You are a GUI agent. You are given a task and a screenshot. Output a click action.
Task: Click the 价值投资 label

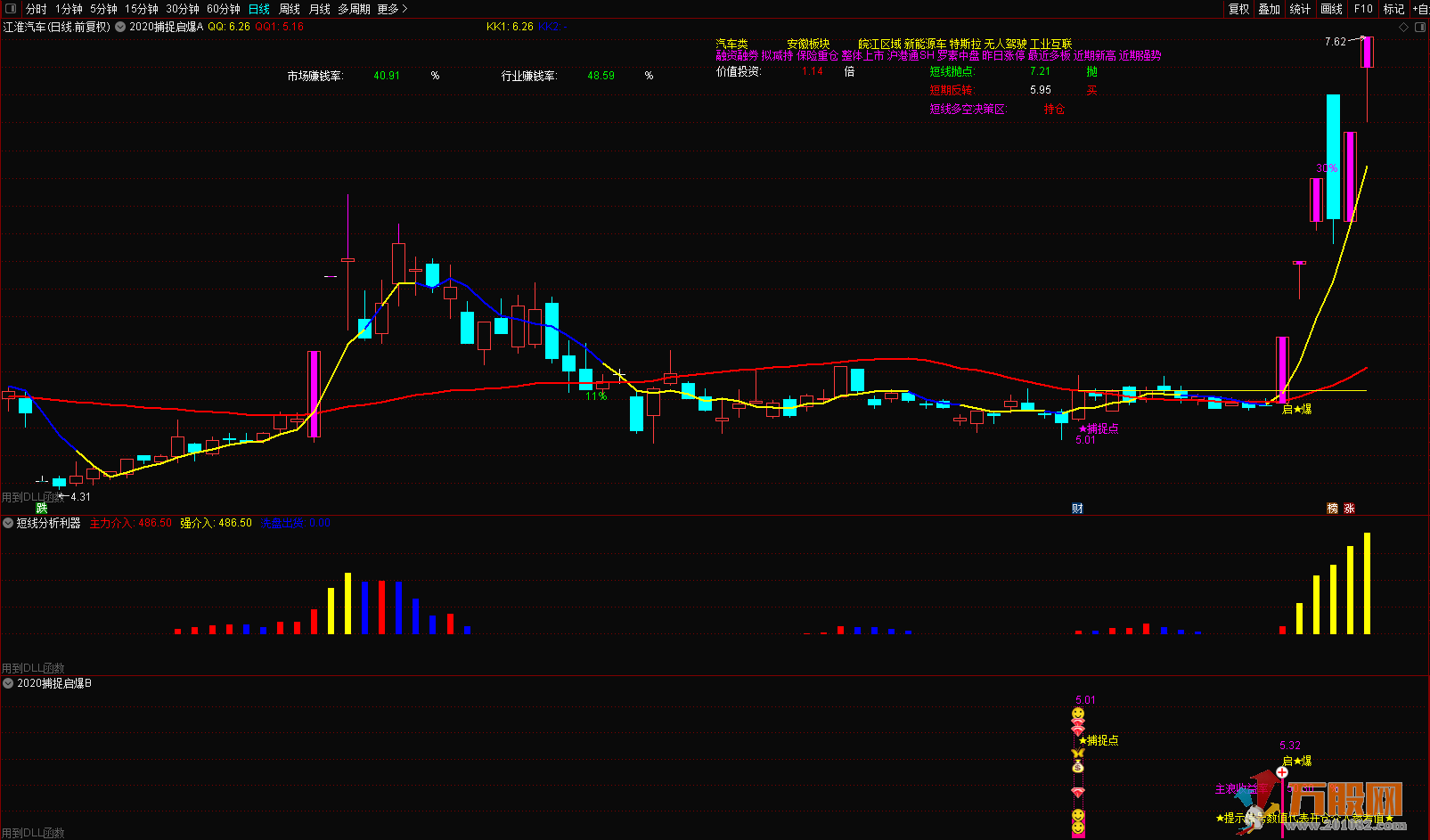click(739, 71)
